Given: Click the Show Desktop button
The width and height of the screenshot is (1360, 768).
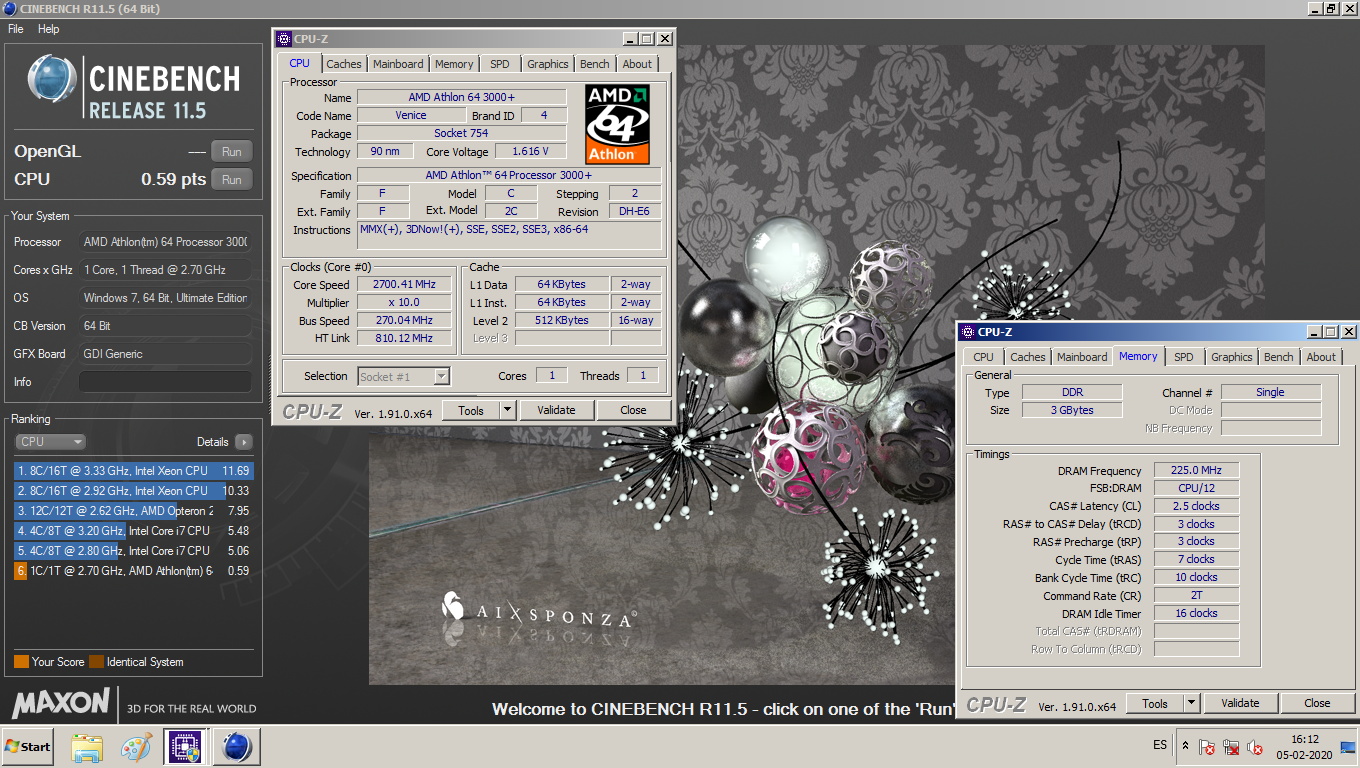Looking at the screenshot, I should [1347, 746].
